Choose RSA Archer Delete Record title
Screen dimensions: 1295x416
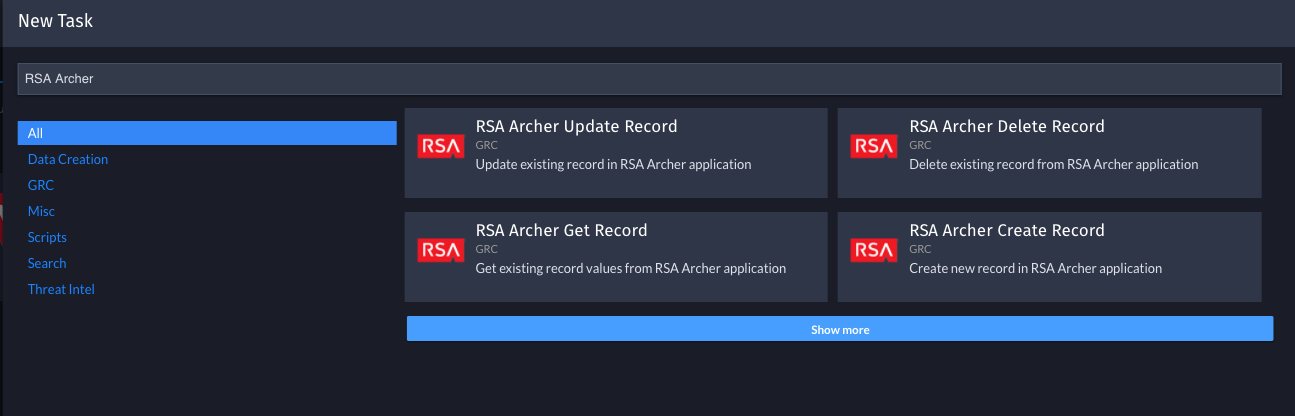click(1007, 126)
